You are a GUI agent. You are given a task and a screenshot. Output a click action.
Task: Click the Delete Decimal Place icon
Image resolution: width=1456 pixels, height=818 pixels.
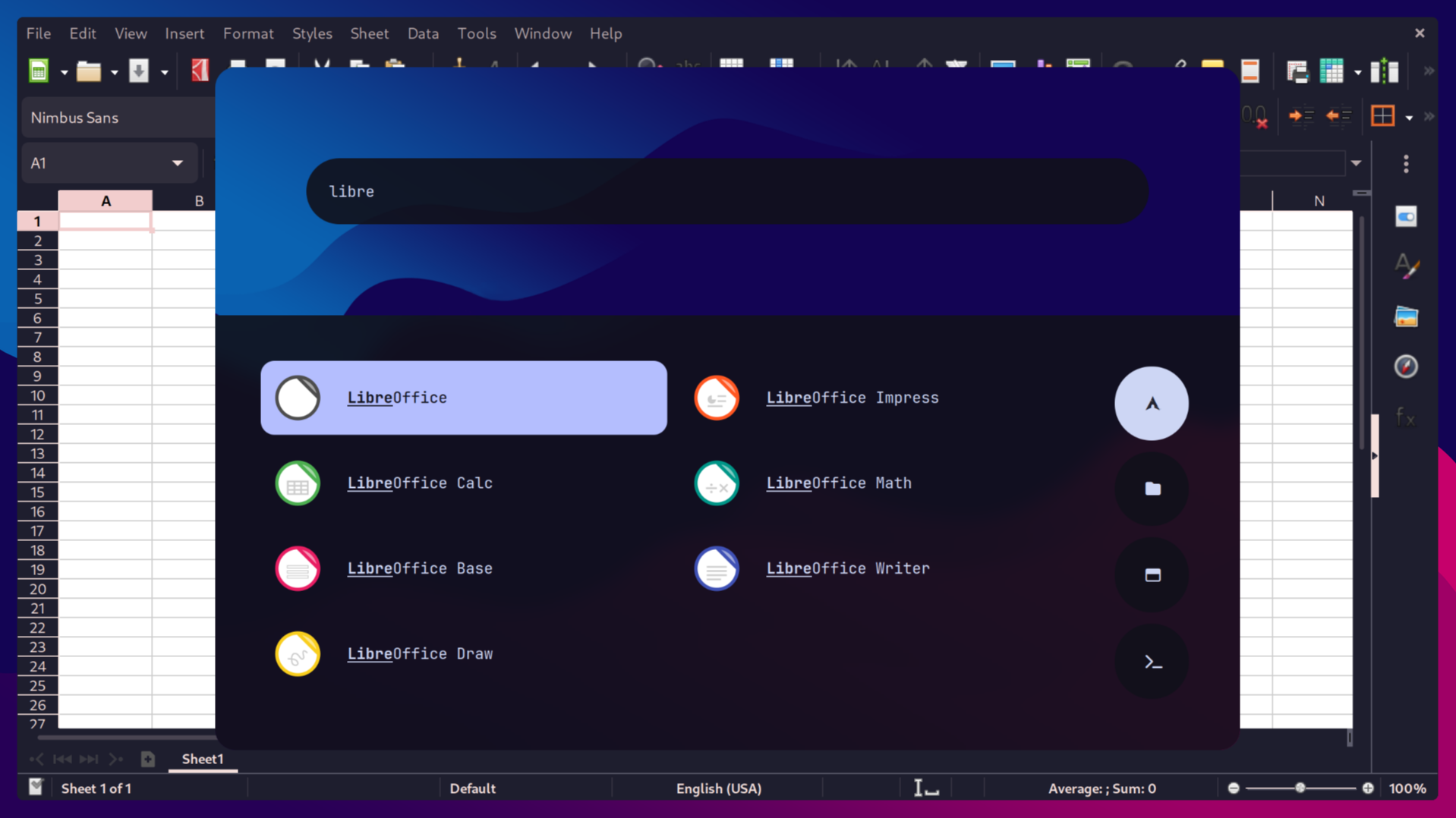pyautogui.click(x=1255, y=116)
